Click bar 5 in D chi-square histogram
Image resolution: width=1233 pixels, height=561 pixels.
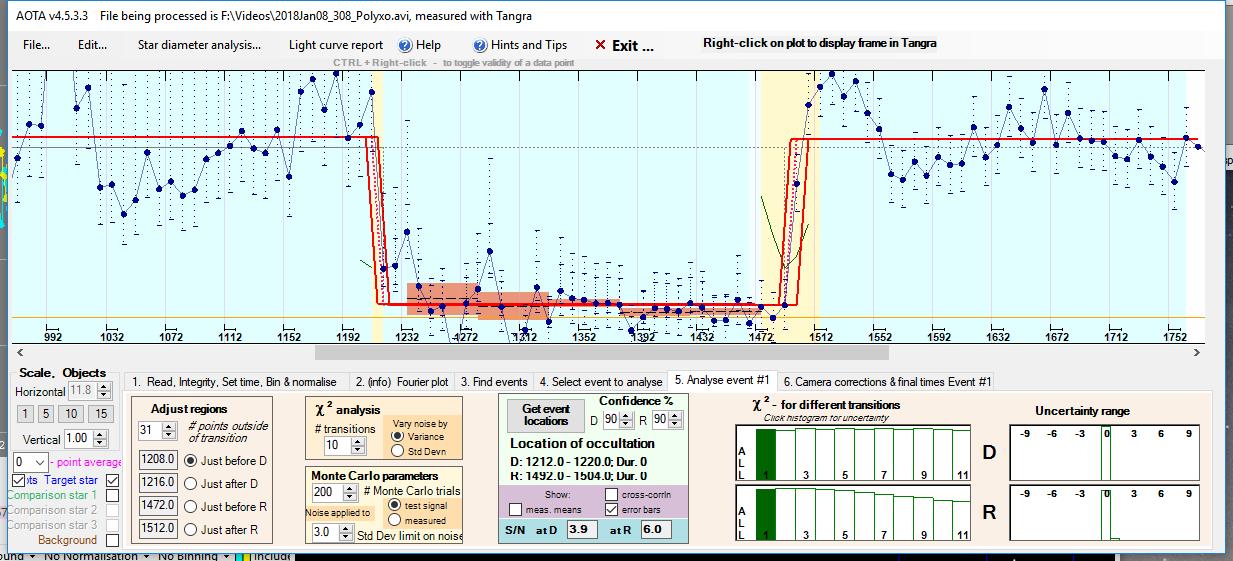(x=844, y=454)
